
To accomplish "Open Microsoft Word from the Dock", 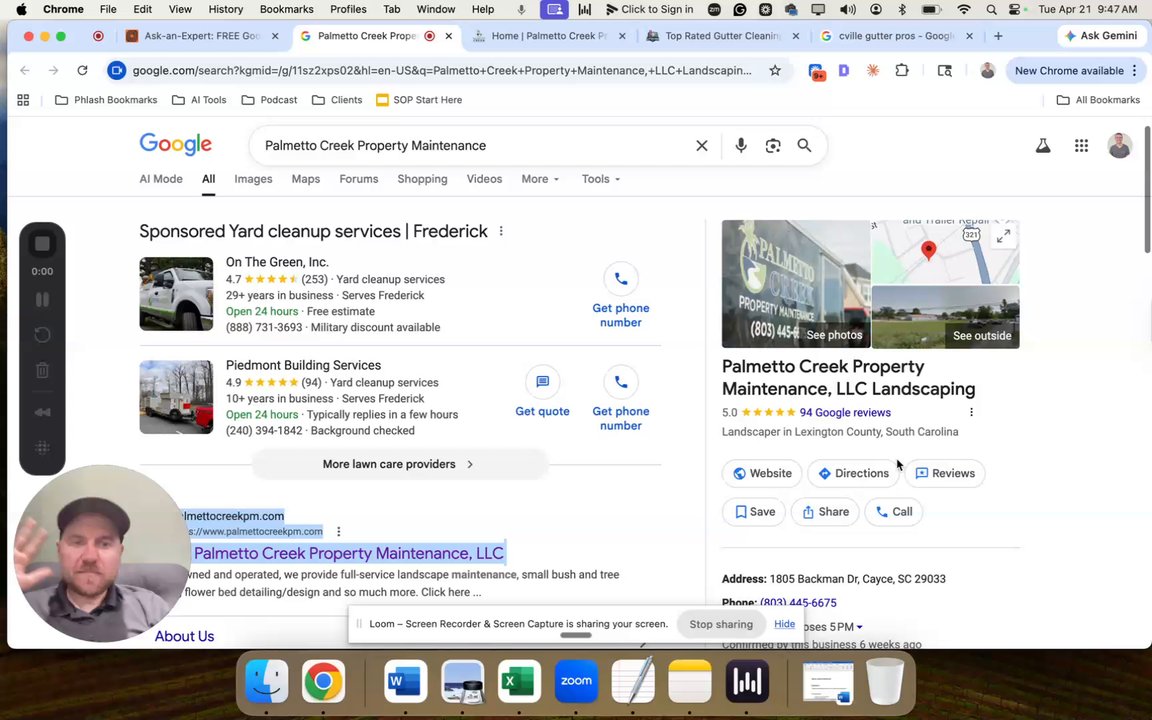I will pyautogui.click(x=406, y=681).
